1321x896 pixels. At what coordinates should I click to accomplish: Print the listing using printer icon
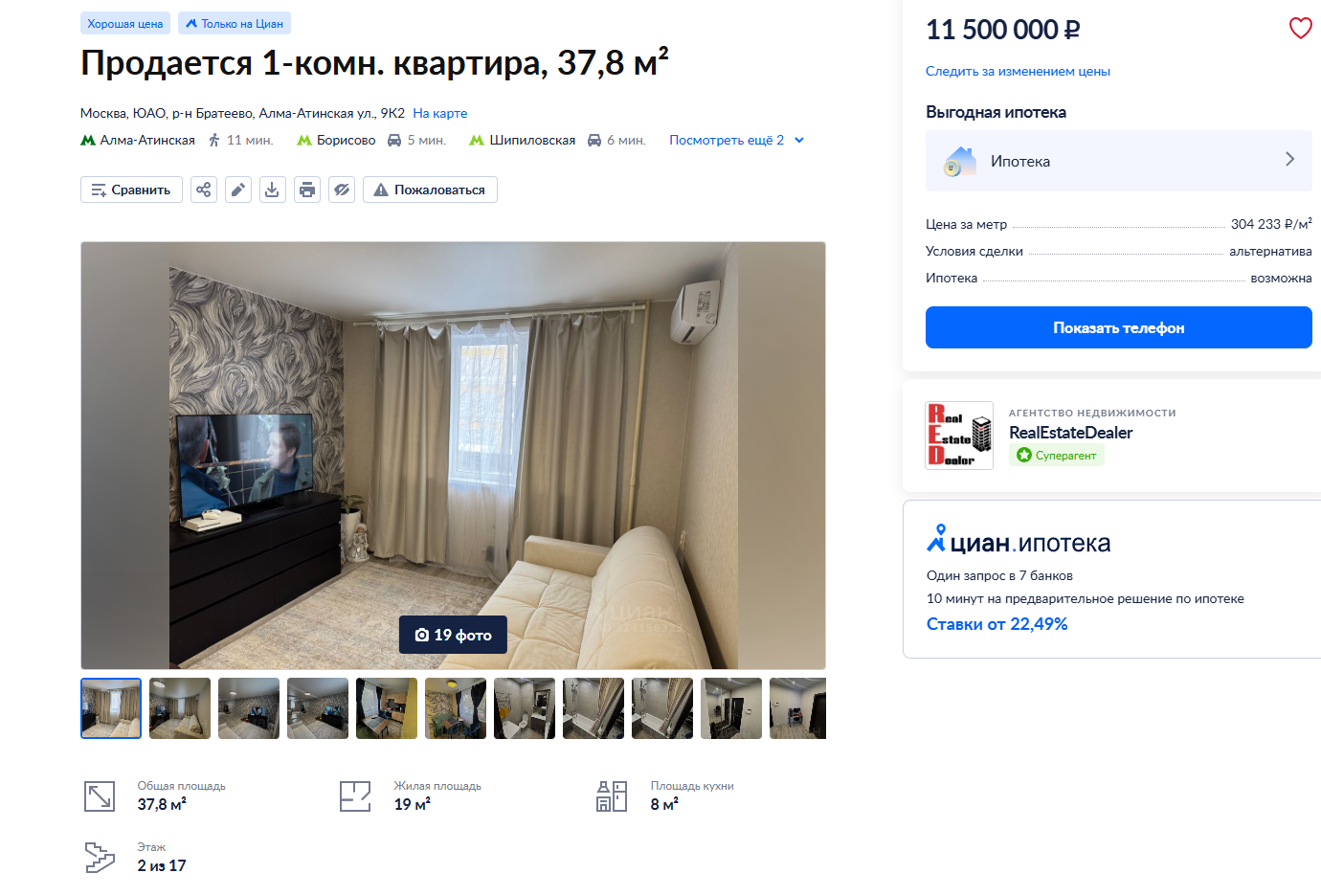click(x=307, y=190)
